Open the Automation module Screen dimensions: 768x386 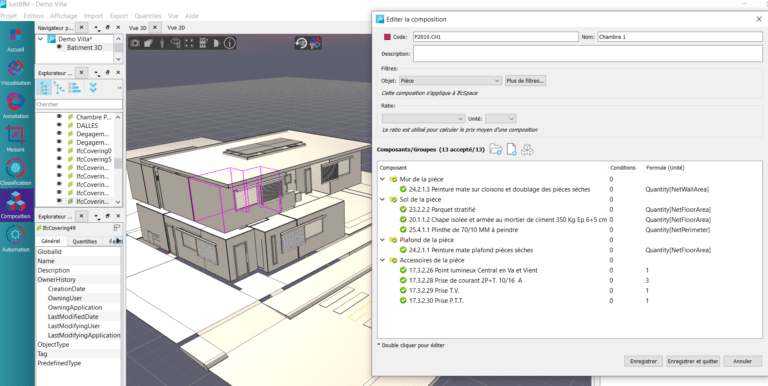click(16, 240)
